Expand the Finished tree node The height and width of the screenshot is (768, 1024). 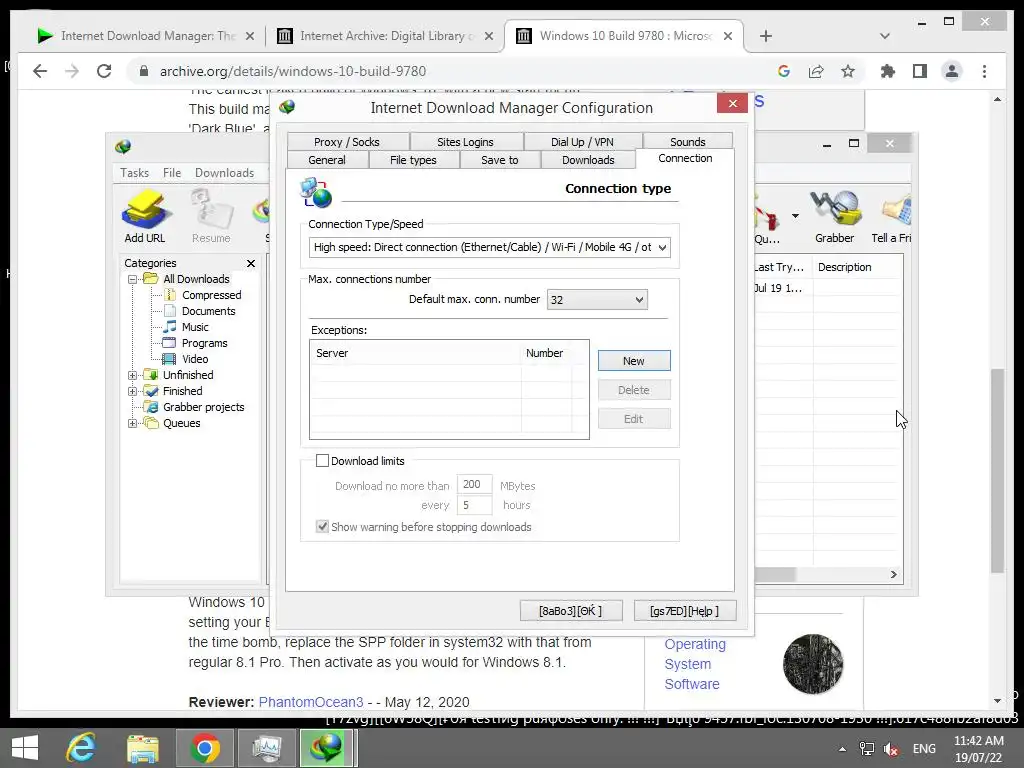[x=133, y=391]
